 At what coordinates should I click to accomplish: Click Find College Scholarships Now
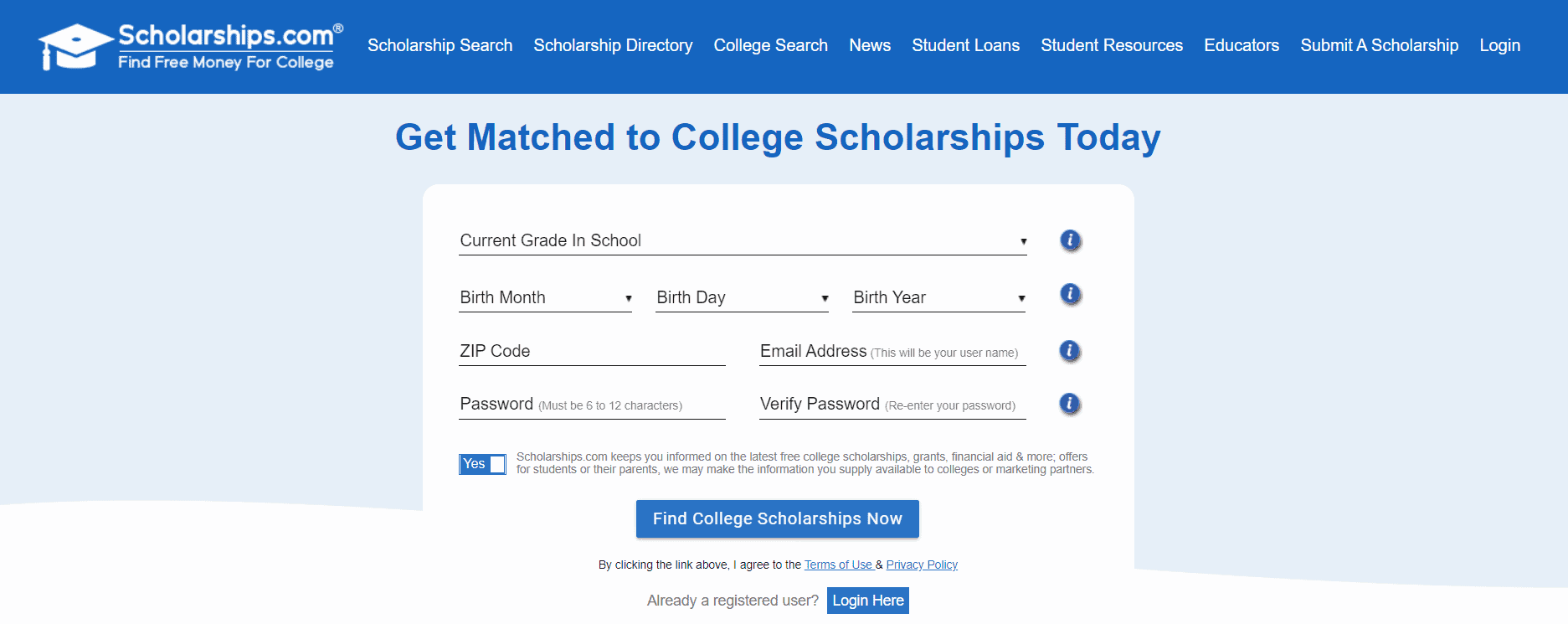pos(777,518)
